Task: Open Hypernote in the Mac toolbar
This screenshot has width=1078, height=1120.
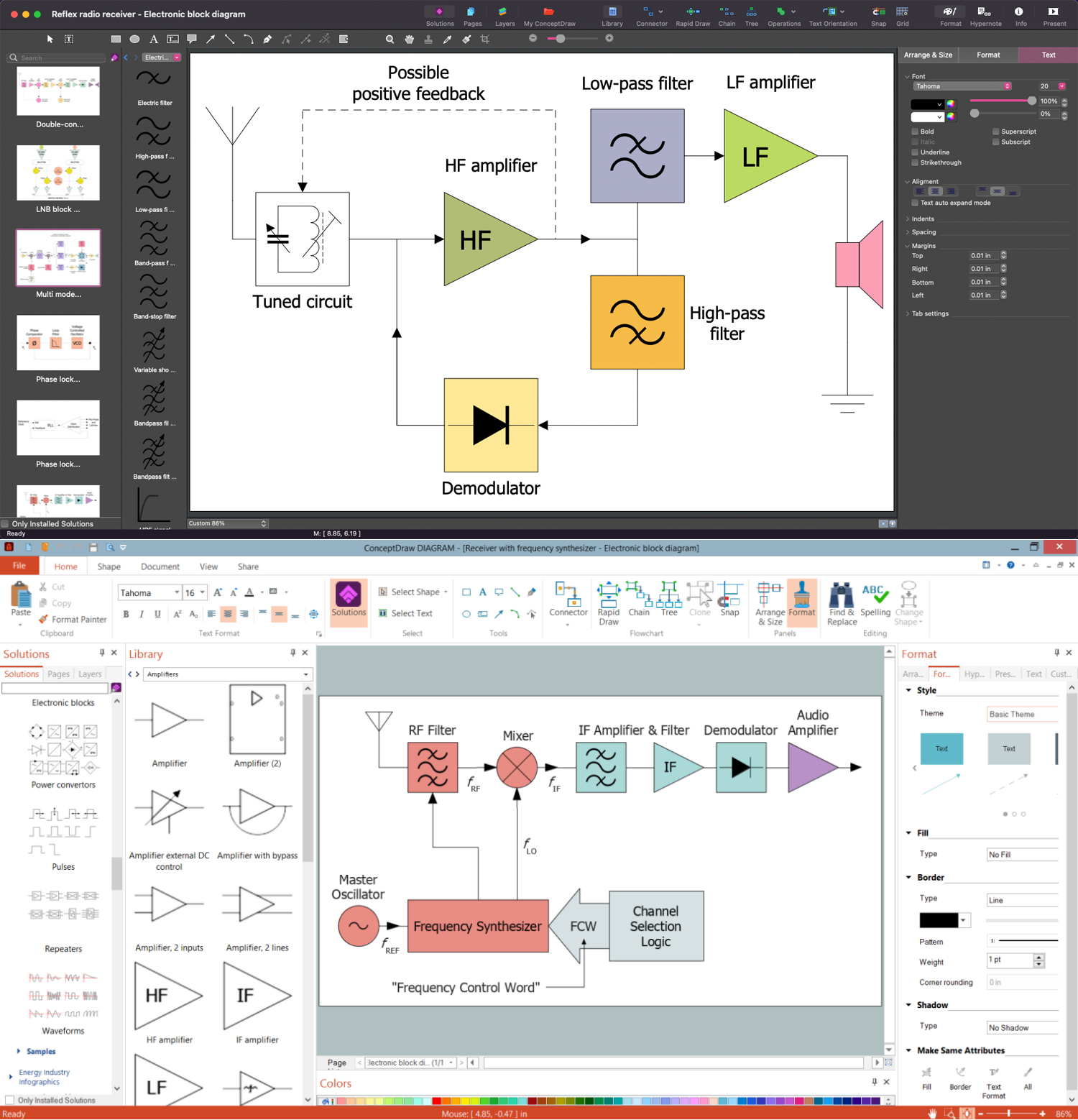Action: [x=985, y=16]
